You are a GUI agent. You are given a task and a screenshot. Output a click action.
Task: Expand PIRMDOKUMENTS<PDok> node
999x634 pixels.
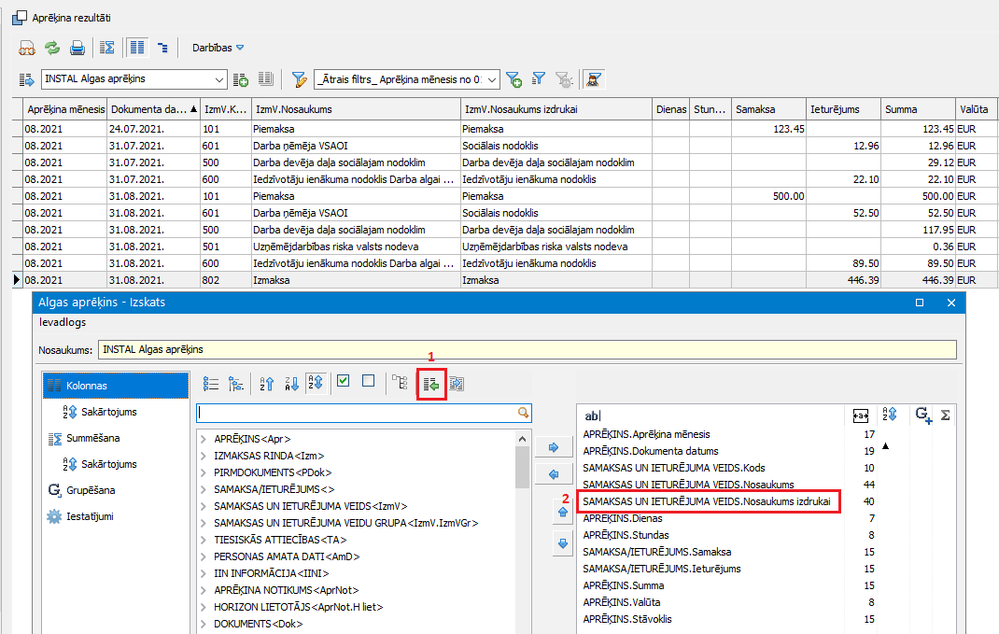[203, 473]
